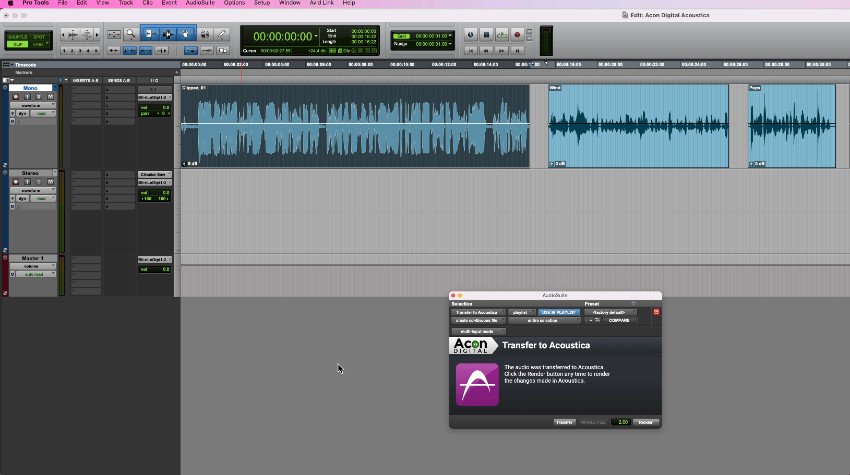Arm the transport Record button
Viewport: 850px width, 475px height.
click(x=517, y=35)
